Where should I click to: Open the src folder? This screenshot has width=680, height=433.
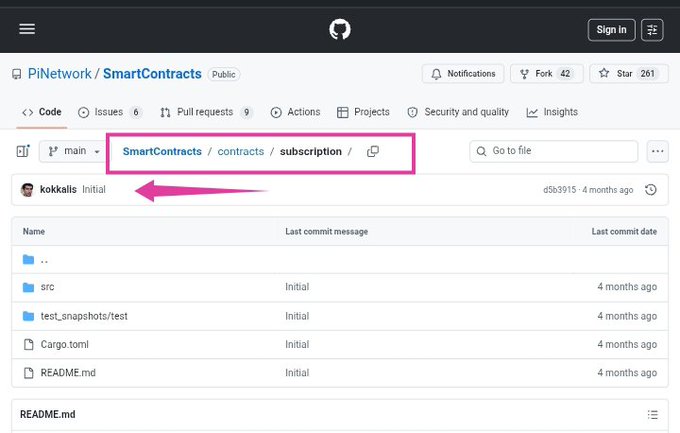click(x=47, y=287)
